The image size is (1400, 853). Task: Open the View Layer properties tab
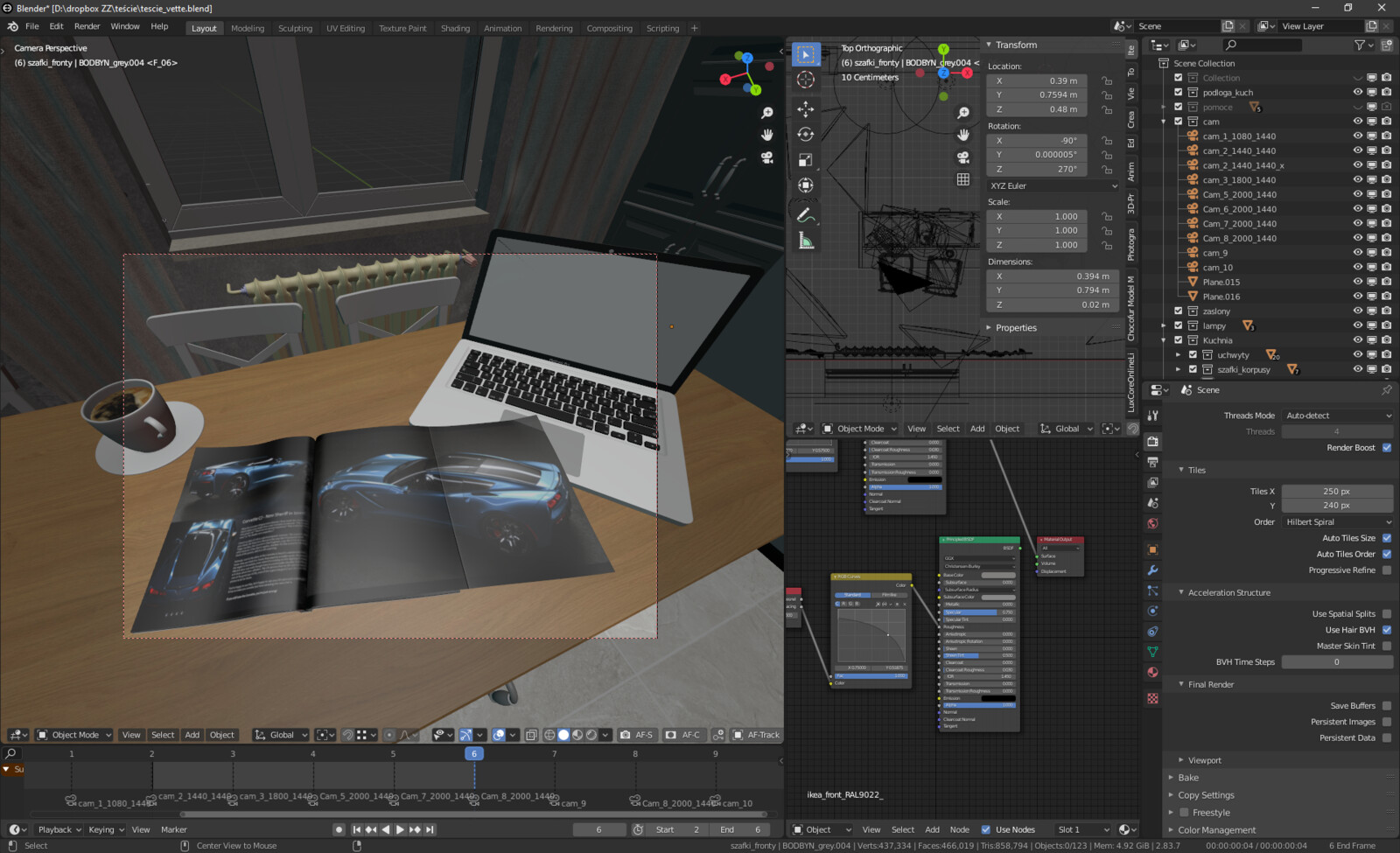pyautogui.click(x=1152, y=482)
